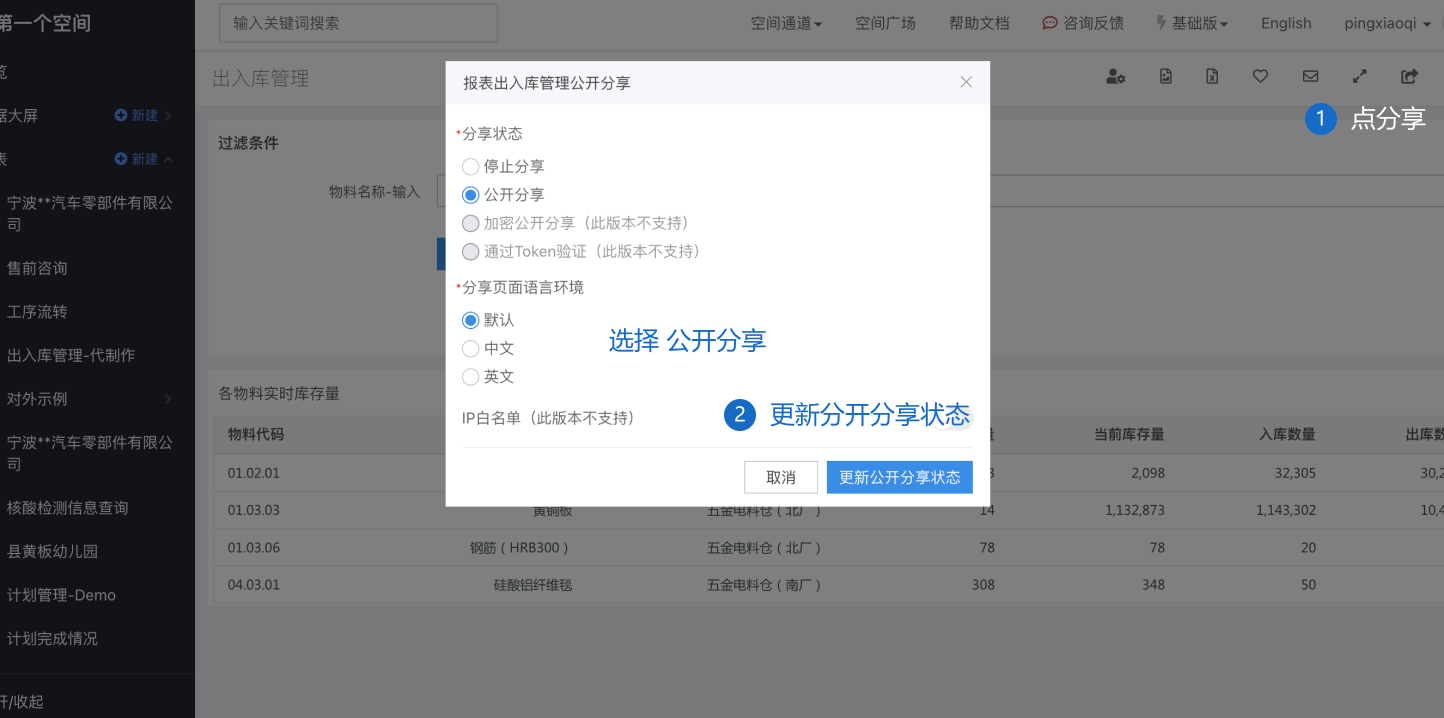
Task: Open 计划完成情况 in the sidebar
Action: pos(52,638)
